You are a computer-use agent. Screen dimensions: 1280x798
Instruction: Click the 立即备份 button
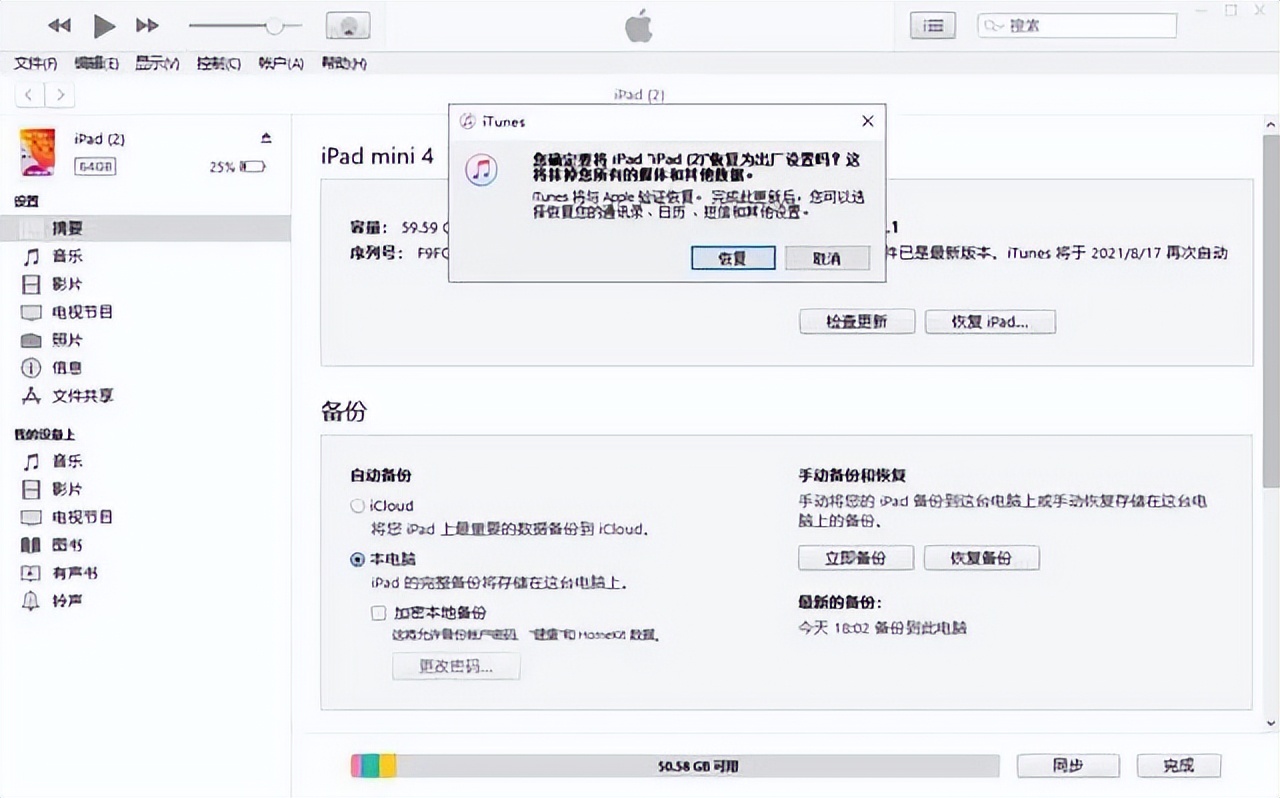click(855, 558)
